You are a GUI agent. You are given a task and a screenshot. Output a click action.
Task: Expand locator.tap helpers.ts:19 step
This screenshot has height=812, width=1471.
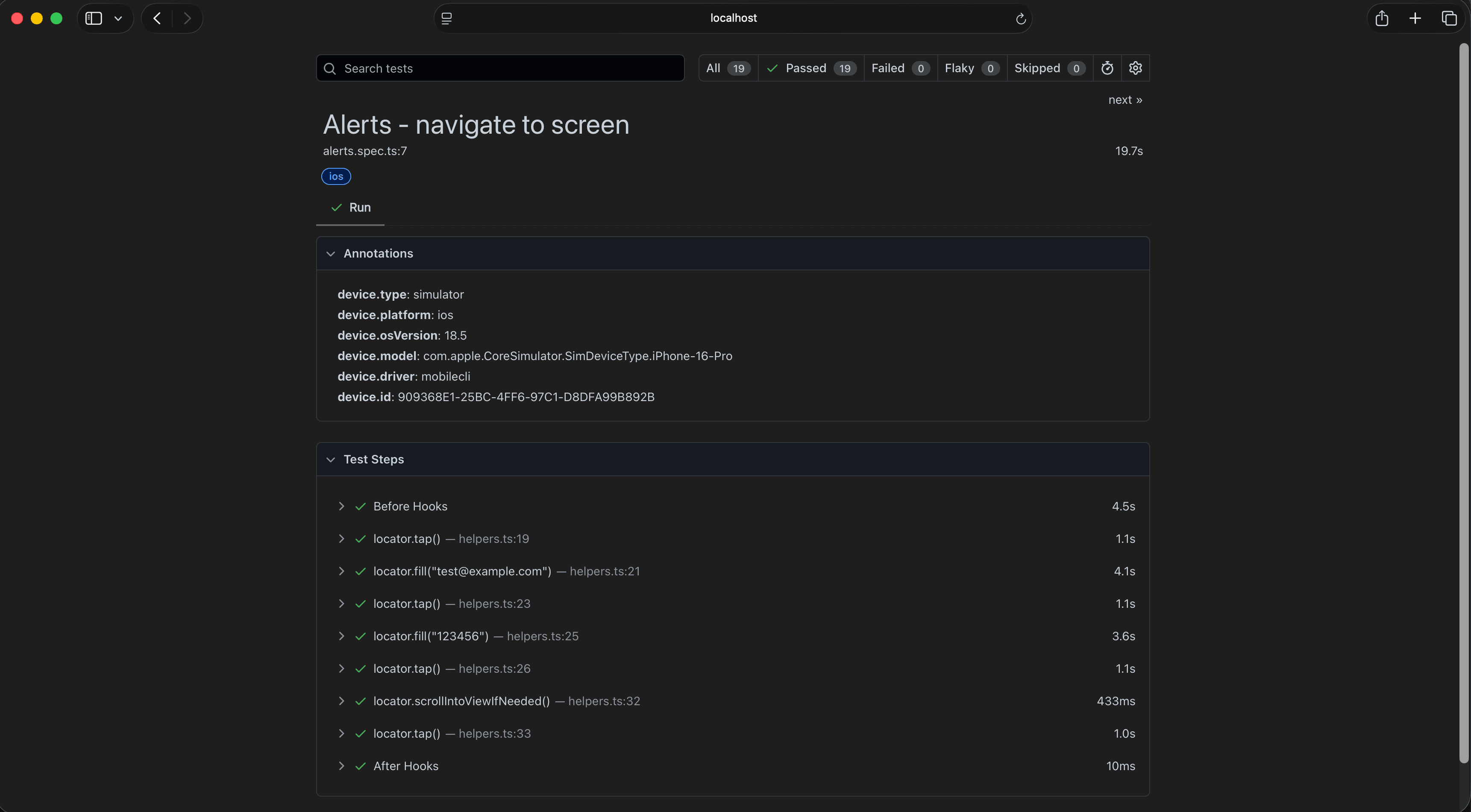tap(341, 539)
